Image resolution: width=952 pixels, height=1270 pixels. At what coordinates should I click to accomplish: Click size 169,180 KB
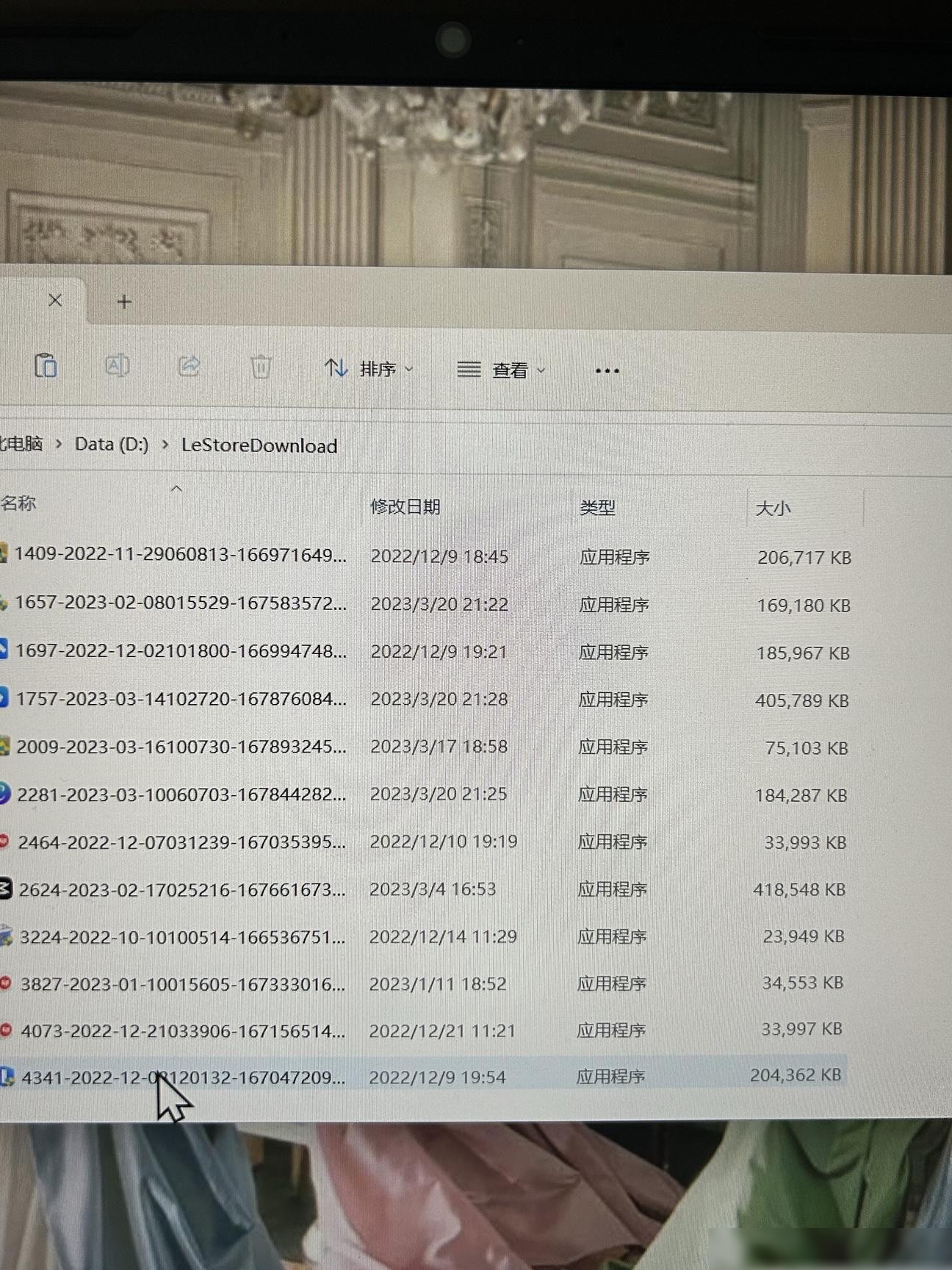point(804,606)
